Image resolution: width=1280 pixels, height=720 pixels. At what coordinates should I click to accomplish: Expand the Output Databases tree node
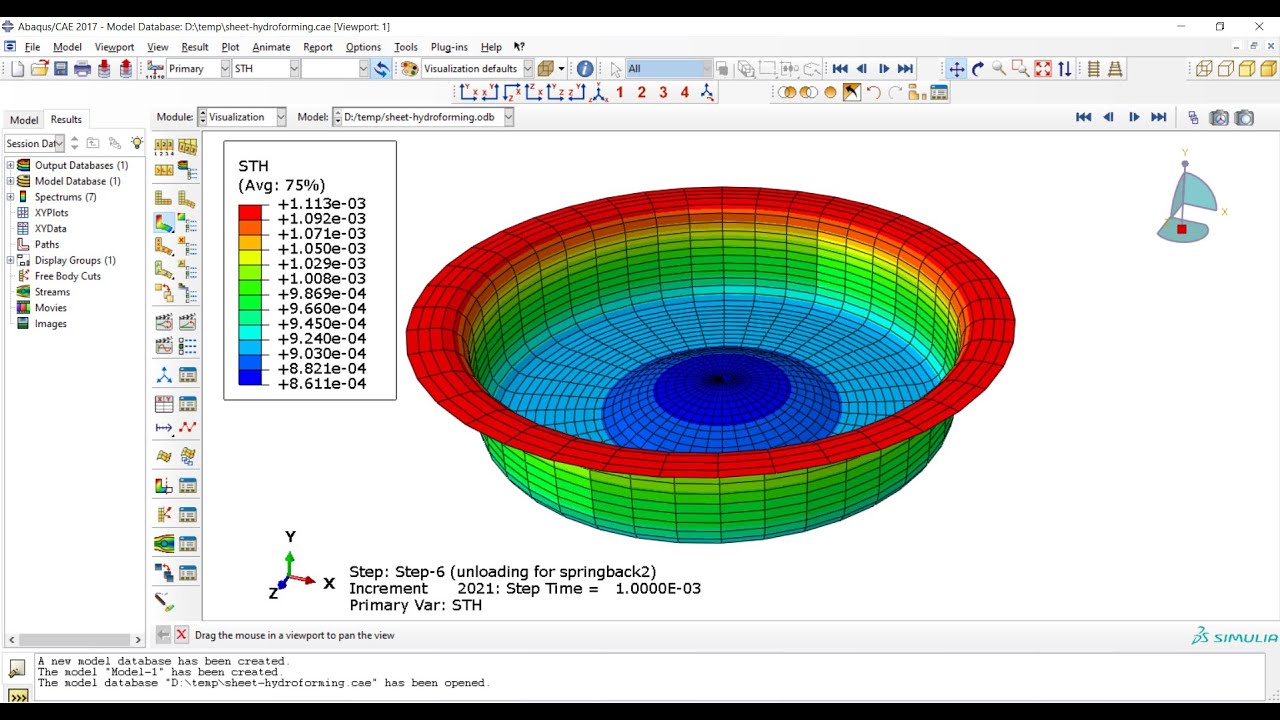10,165
